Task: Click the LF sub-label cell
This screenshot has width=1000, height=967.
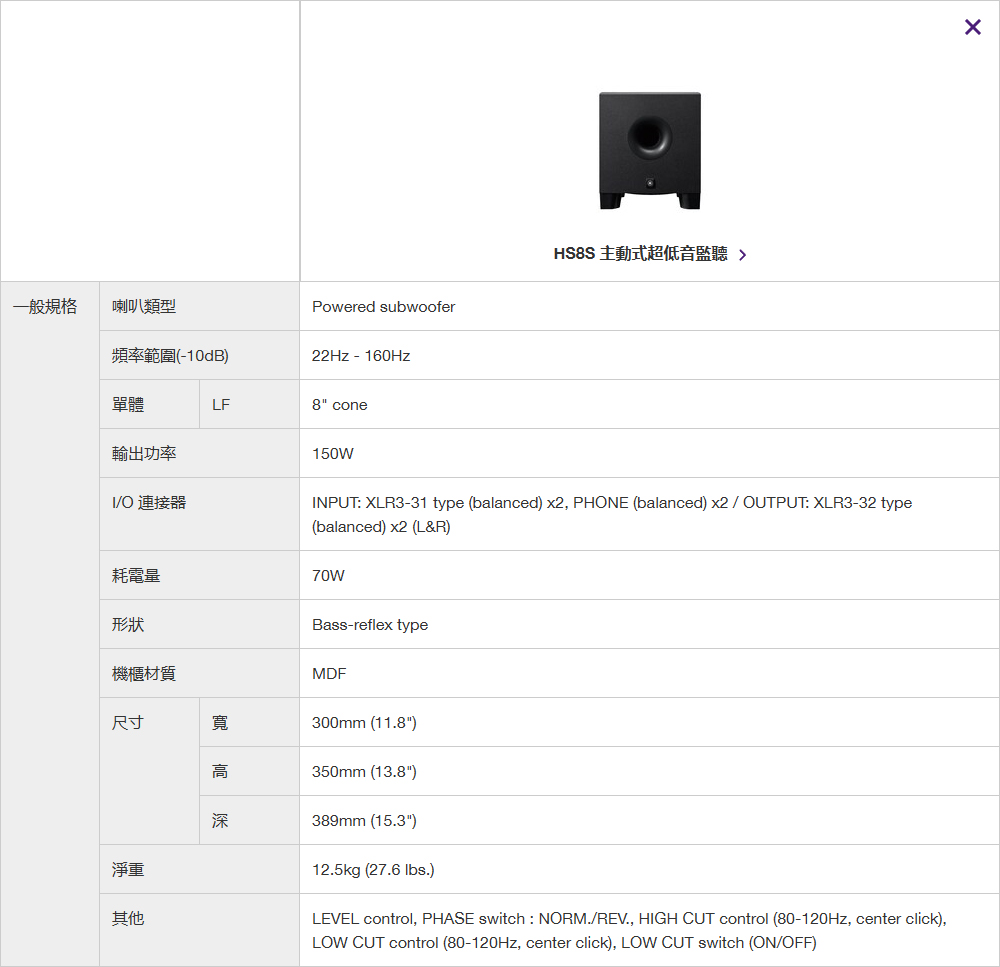Action: [x=221, y=405]
